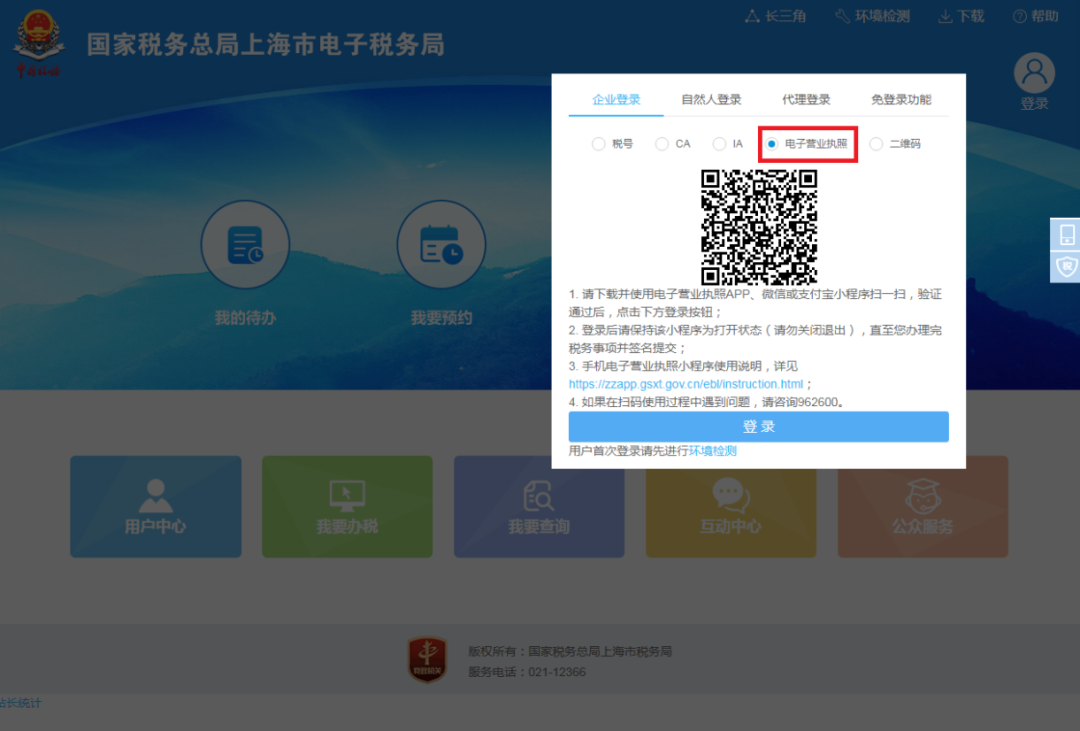Open 我要办税 tile
1080x731 pixels.
[347, 506]
